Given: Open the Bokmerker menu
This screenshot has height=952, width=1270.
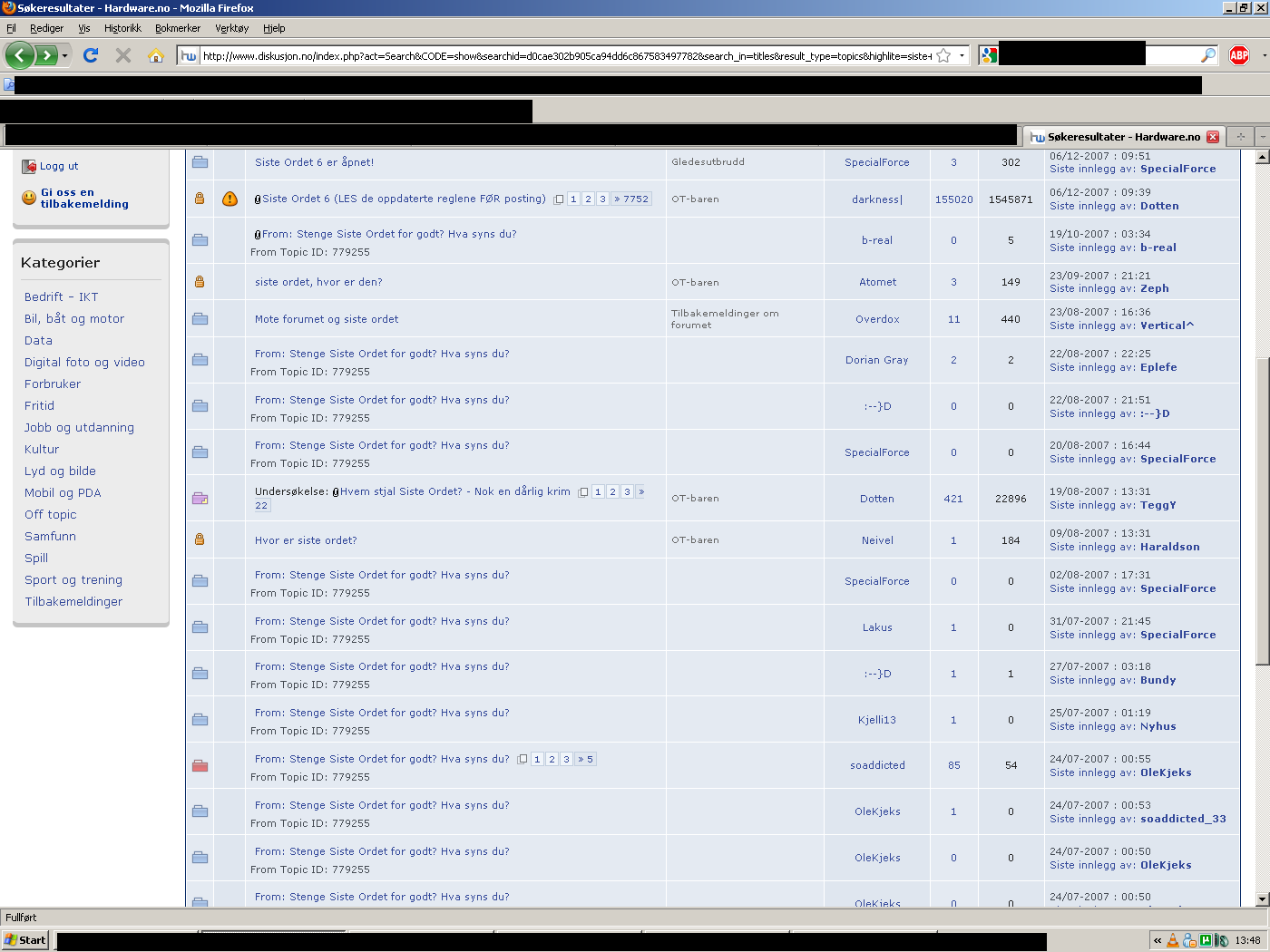Looking at the screenshot, I should click(x=178, y=28).
